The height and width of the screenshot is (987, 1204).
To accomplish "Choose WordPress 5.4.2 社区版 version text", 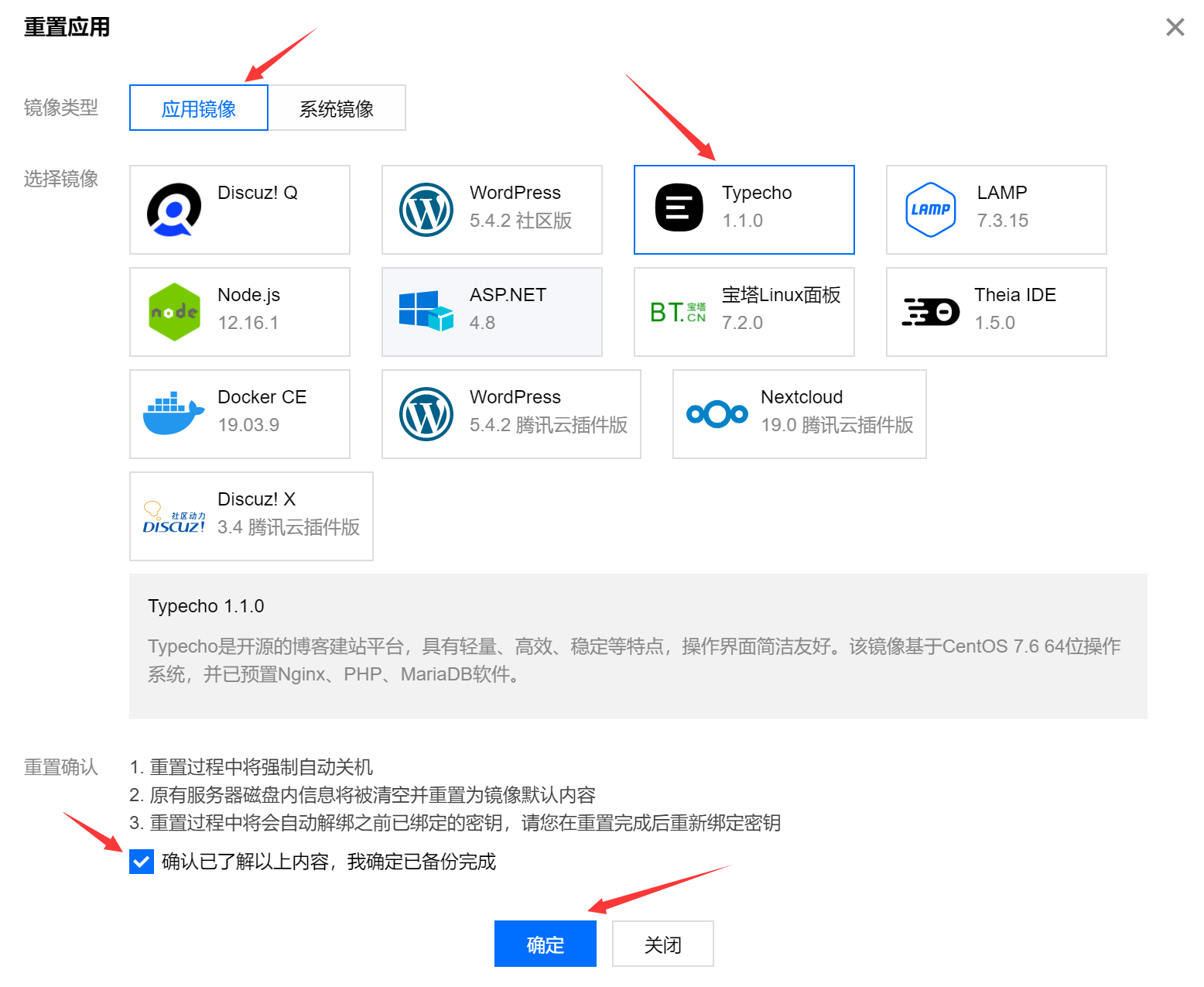I will point(521,221).
